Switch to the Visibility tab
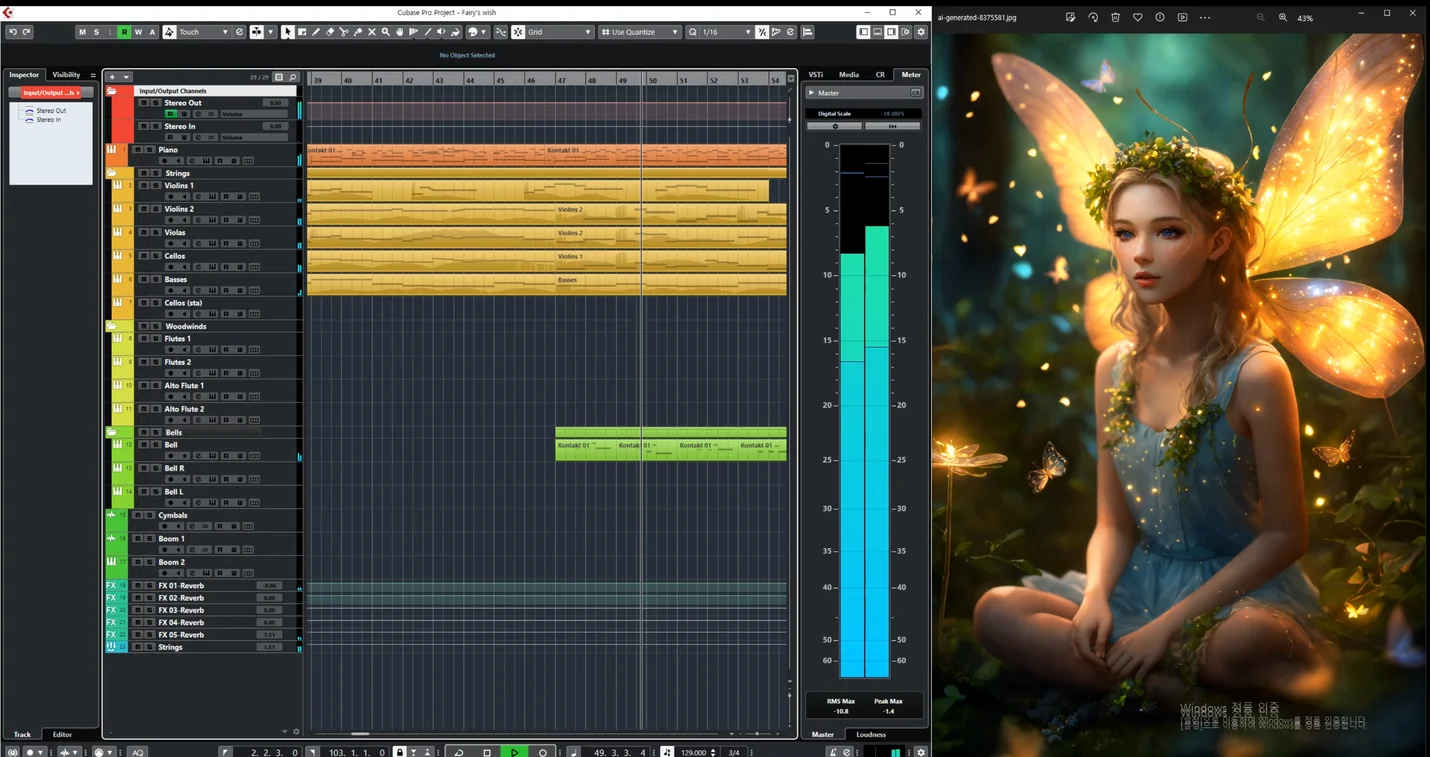The height and width of the screenshot is (757, 1430). tap(66, 75)
